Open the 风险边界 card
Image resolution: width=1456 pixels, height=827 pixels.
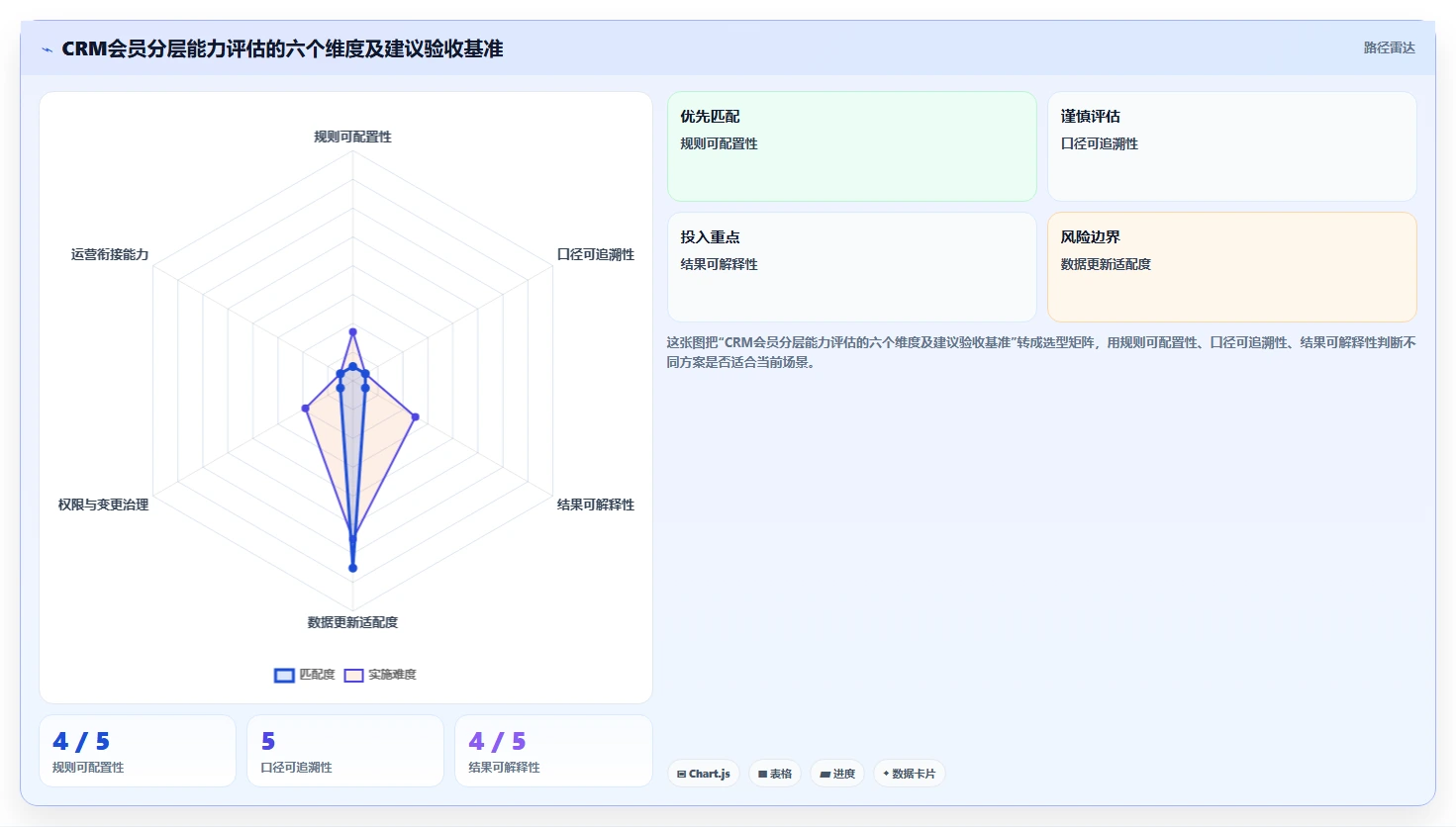[x=1232, y=267]
